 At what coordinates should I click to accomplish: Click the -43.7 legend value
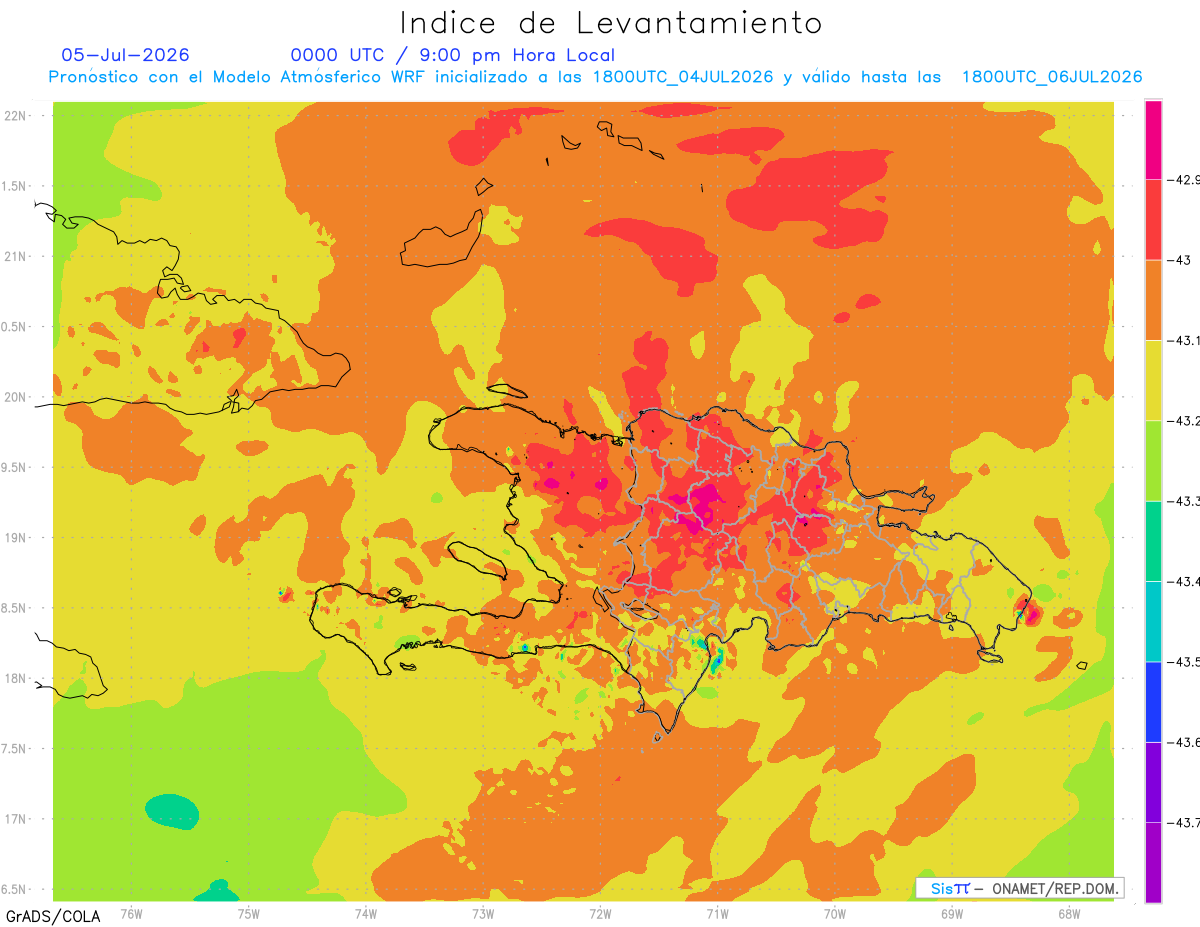click(1182, 822)
